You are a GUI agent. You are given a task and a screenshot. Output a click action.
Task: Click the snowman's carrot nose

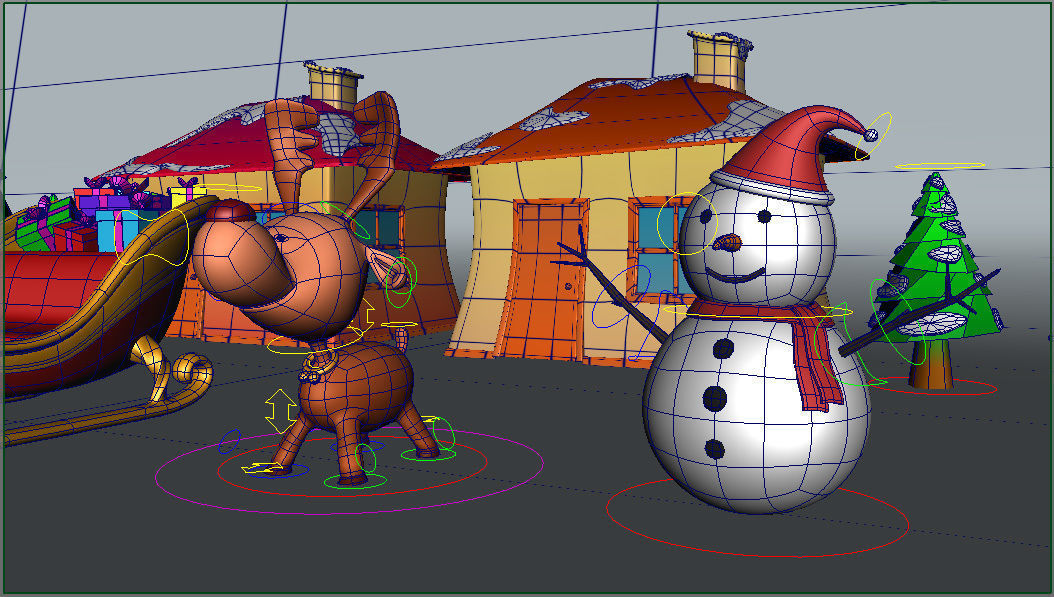click(726, 242)
